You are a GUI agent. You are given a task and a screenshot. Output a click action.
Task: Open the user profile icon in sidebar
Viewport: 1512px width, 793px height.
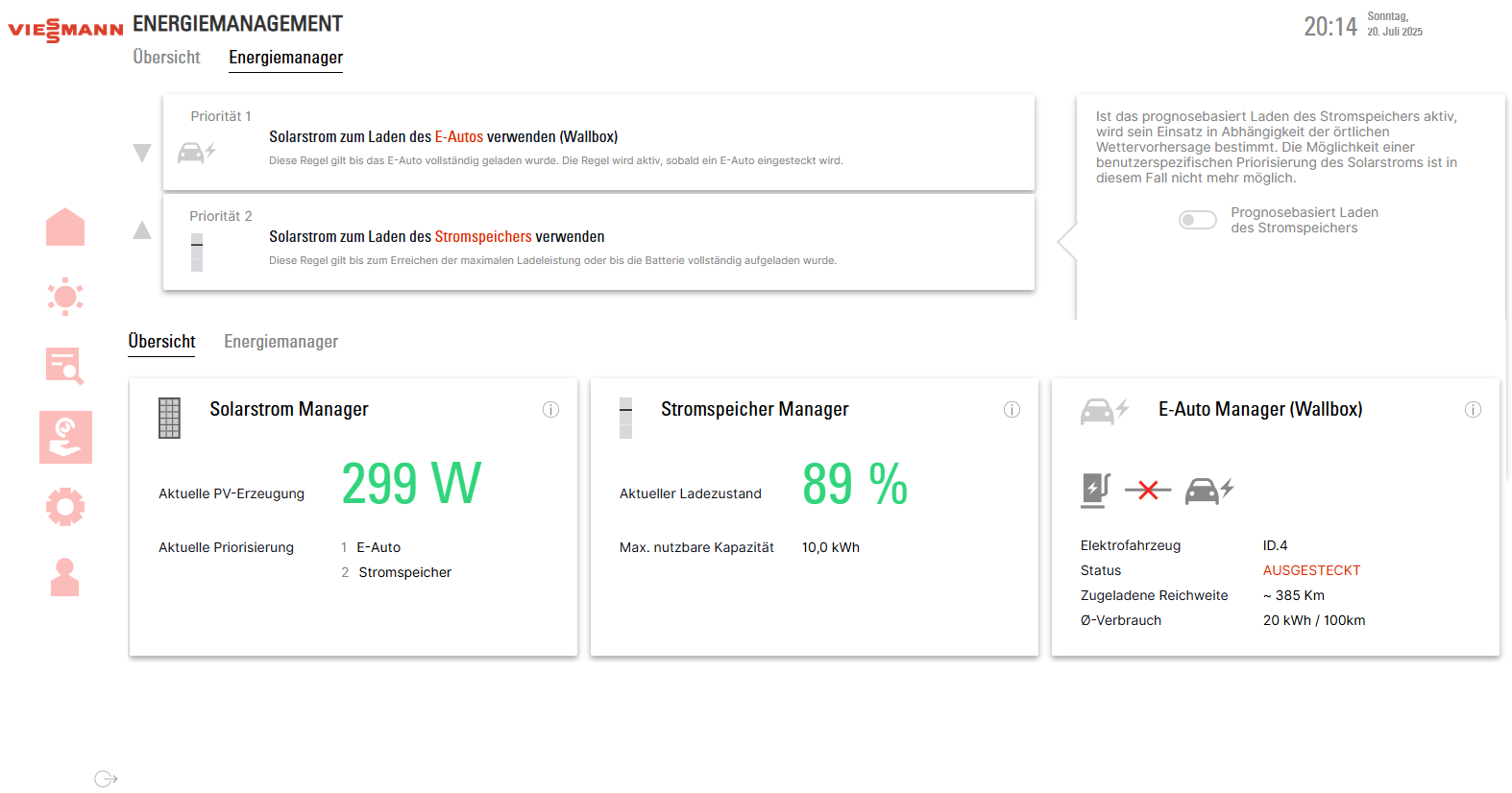[x=64, y=577]
